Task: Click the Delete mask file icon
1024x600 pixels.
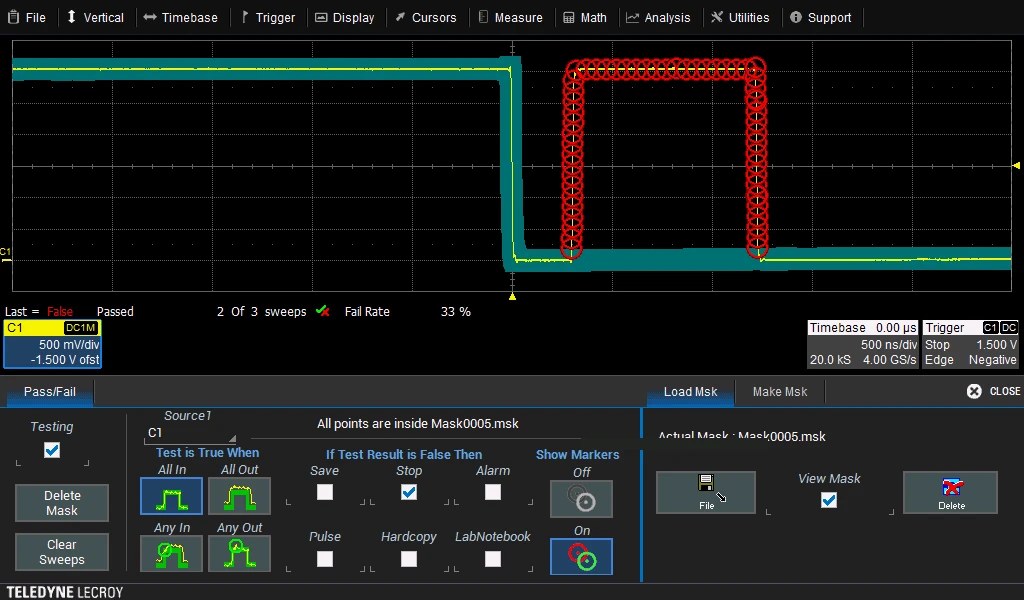Action: [950, 492]
